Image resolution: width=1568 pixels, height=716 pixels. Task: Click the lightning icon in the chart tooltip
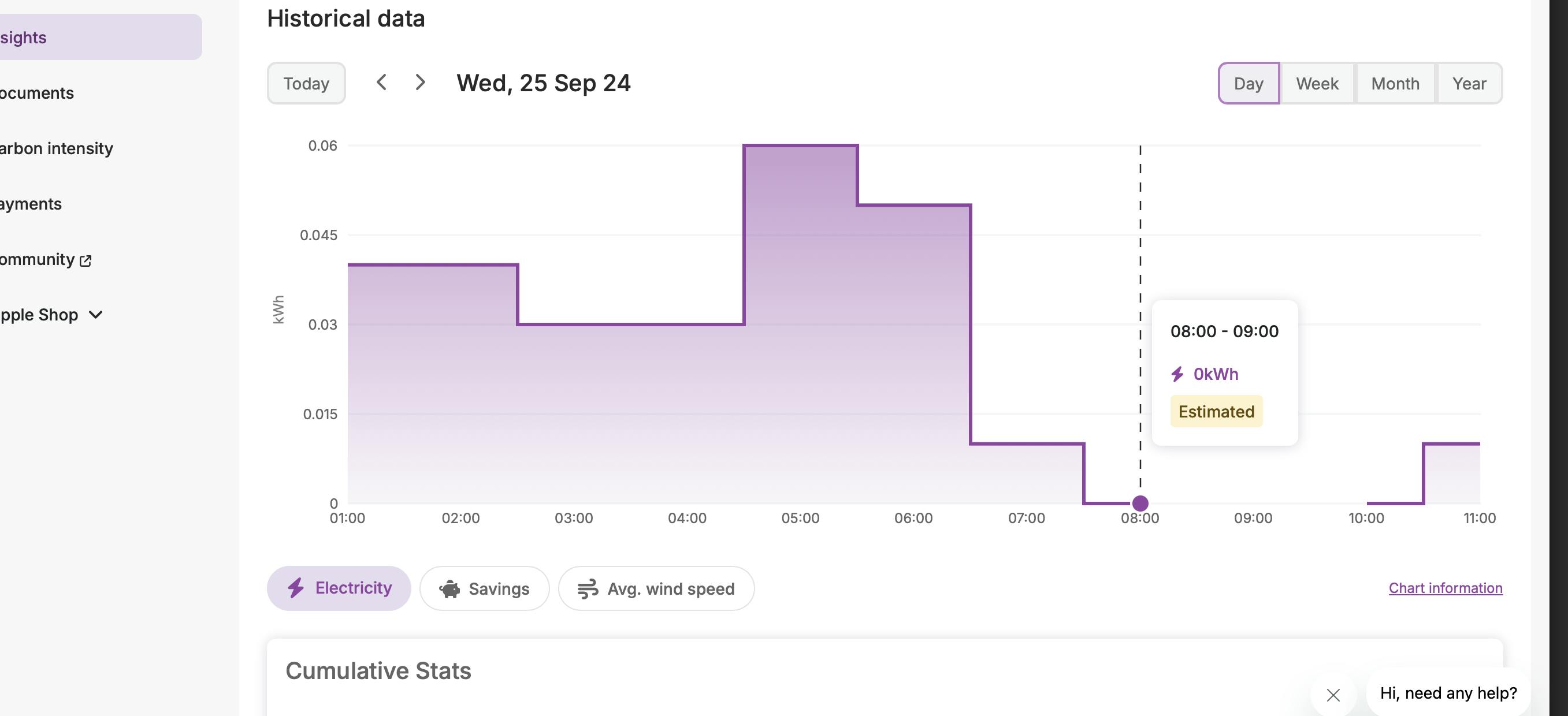coord(1177,374)
